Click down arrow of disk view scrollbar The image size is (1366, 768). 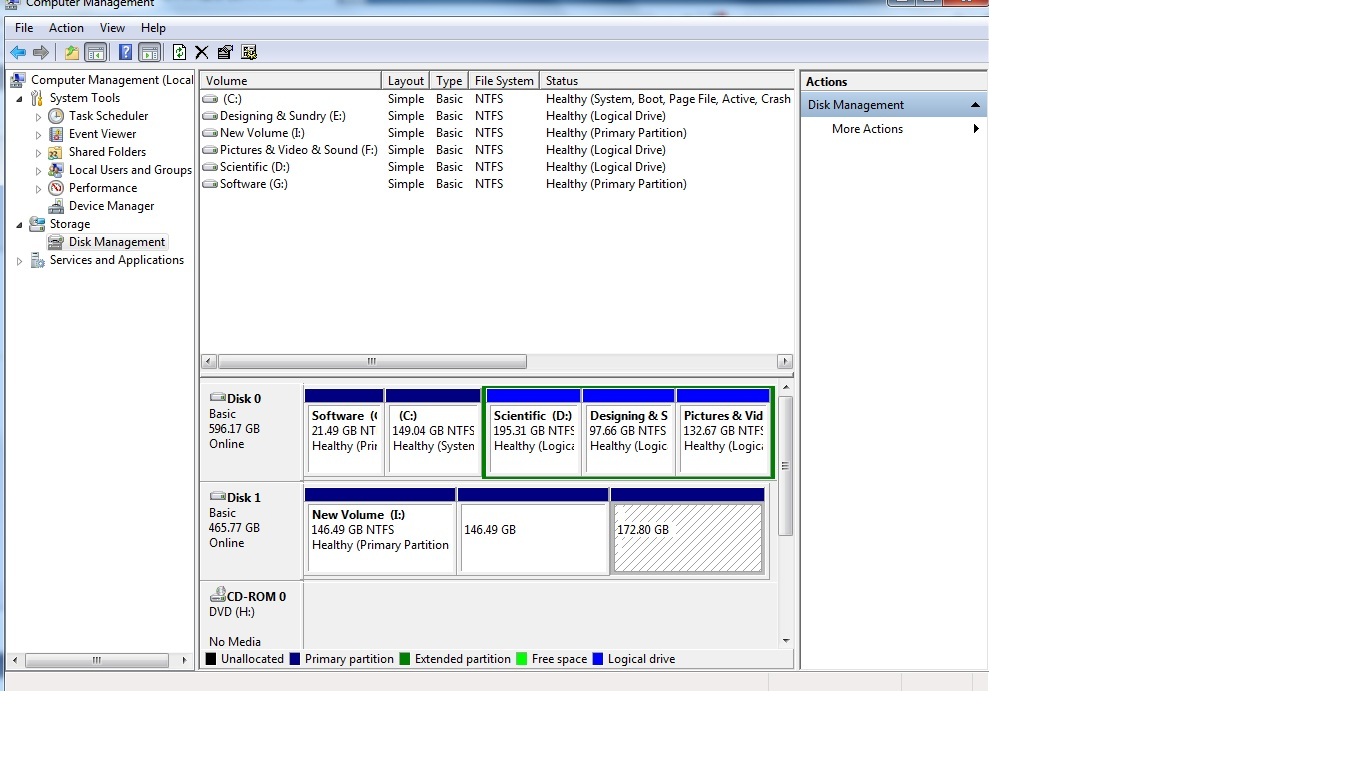point(786,641)
